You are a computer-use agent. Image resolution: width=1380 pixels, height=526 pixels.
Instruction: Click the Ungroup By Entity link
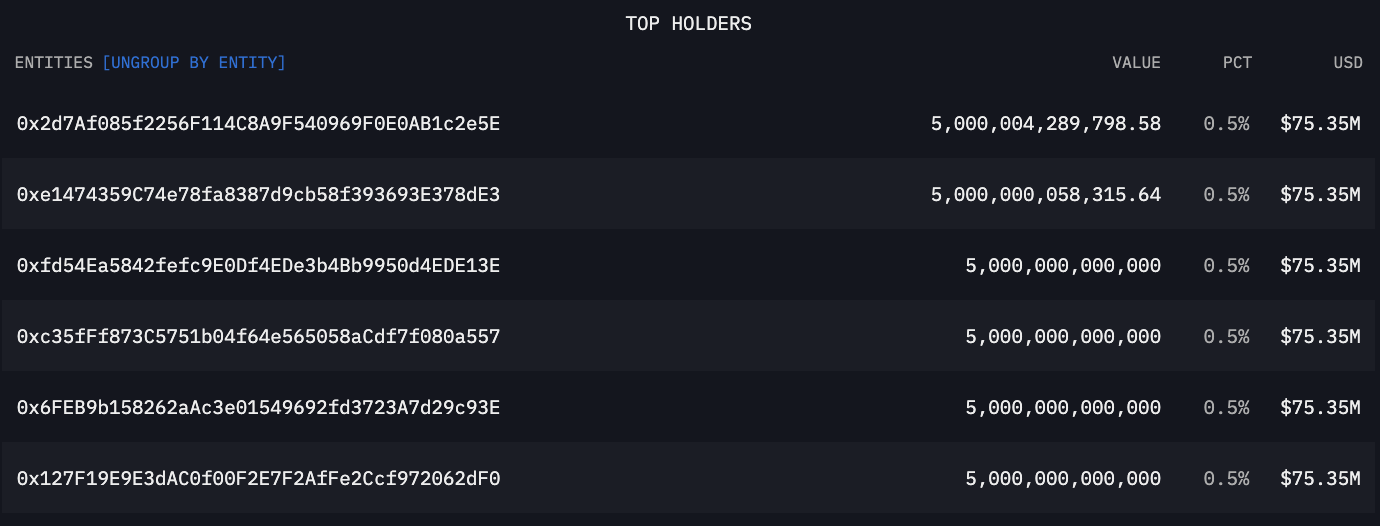point(194,63)
